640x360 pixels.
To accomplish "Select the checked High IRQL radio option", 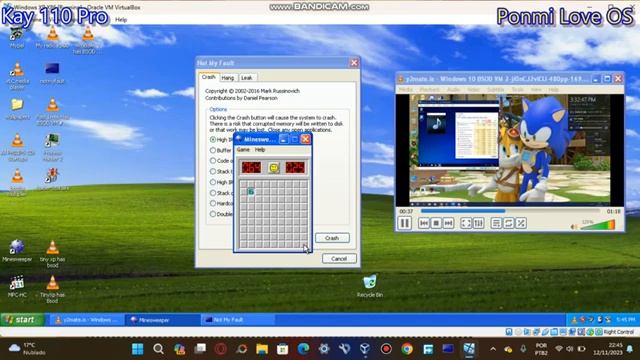I will coord(213,140).
